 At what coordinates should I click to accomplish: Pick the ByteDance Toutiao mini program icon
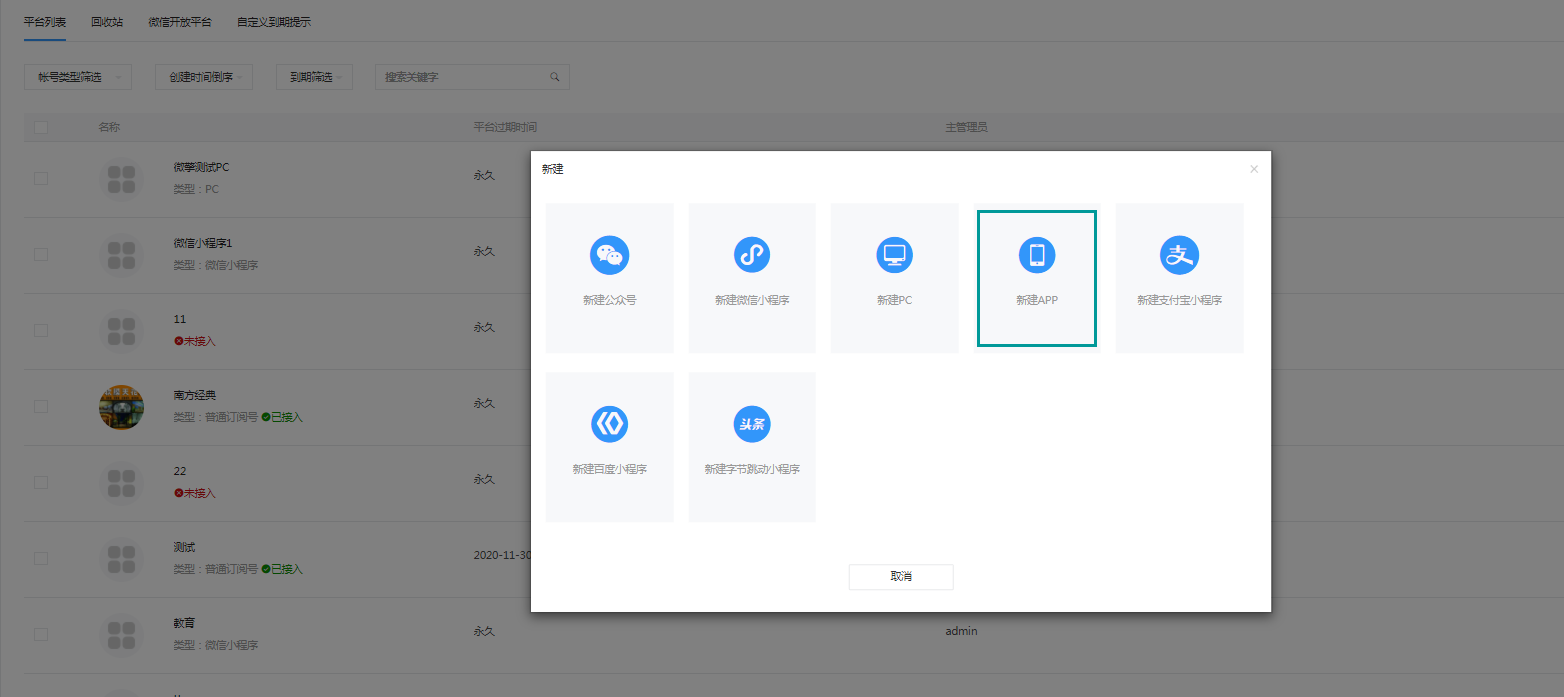(752, 425)
